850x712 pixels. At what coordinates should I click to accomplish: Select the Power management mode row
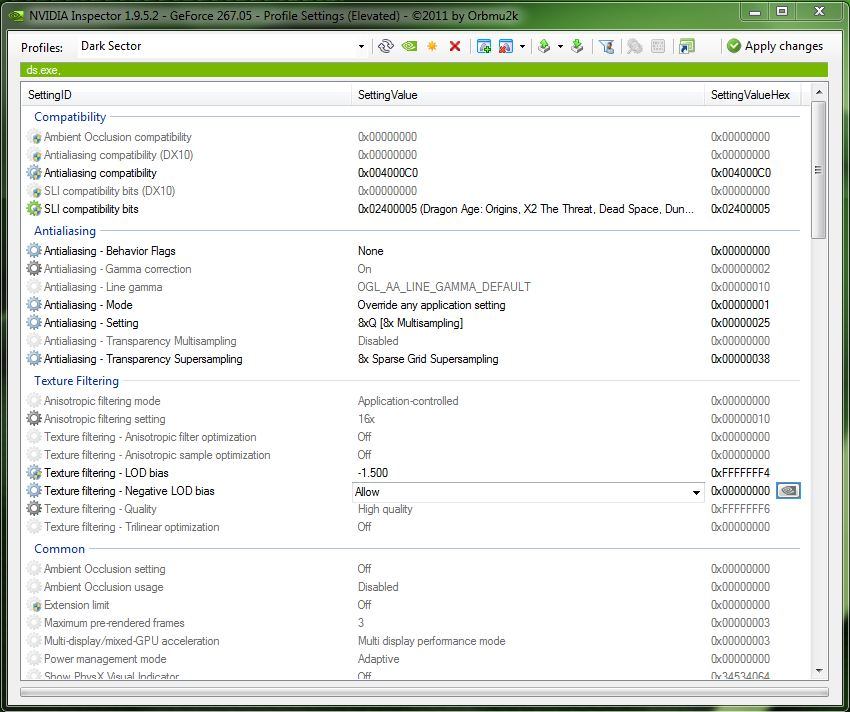coord(412,659)
